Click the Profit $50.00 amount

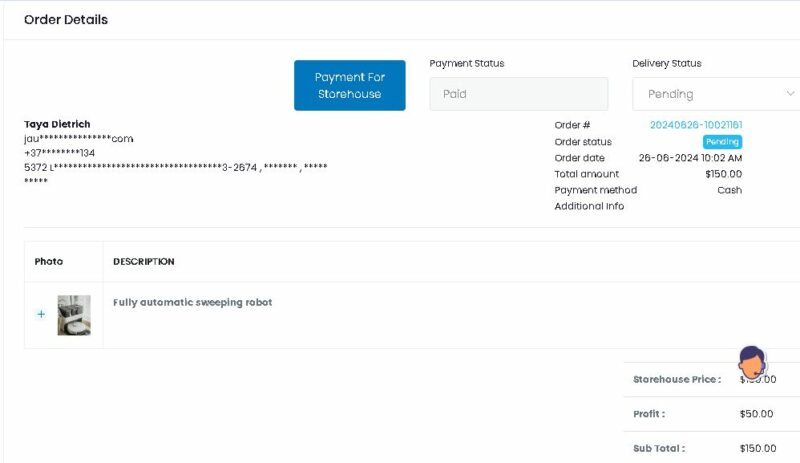click(756, 414)
